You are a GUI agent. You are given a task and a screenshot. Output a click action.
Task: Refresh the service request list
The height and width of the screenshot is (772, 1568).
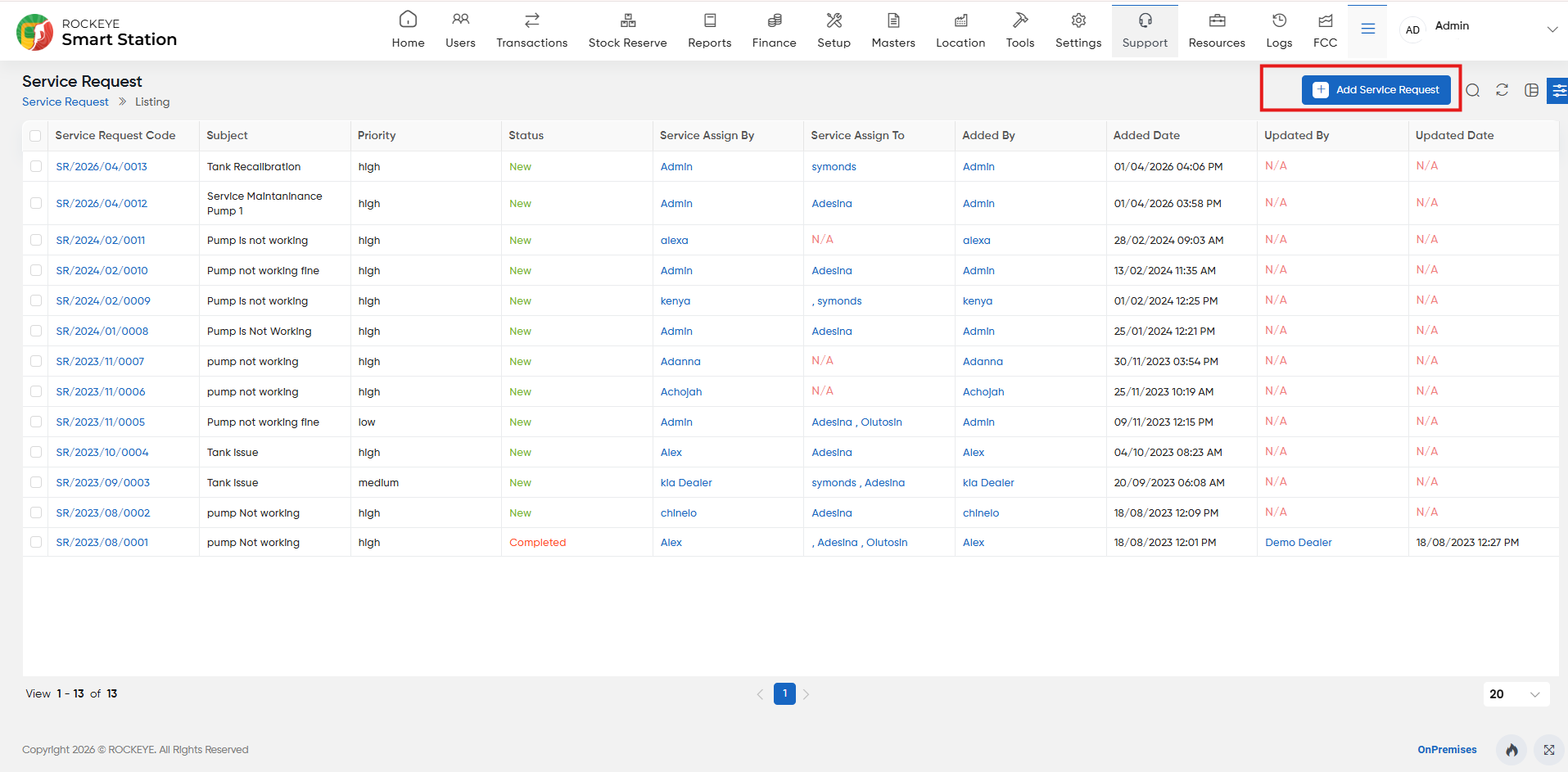pyautogui.click(x=1502, y=90)
